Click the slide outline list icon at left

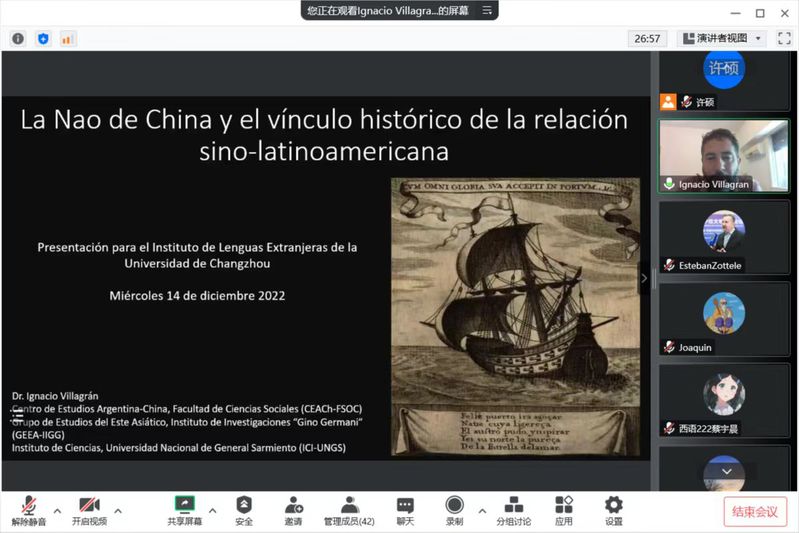click(17, 416)
